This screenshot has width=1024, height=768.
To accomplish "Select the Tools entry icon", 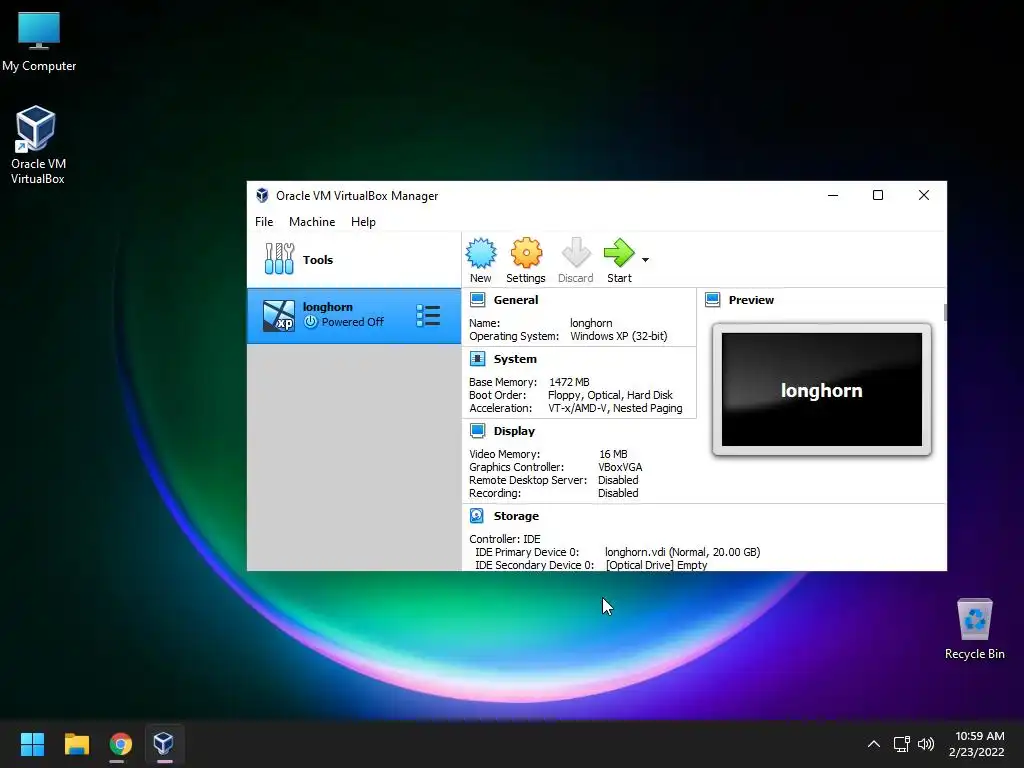I will pyautogui.click(x=280, y=259).
